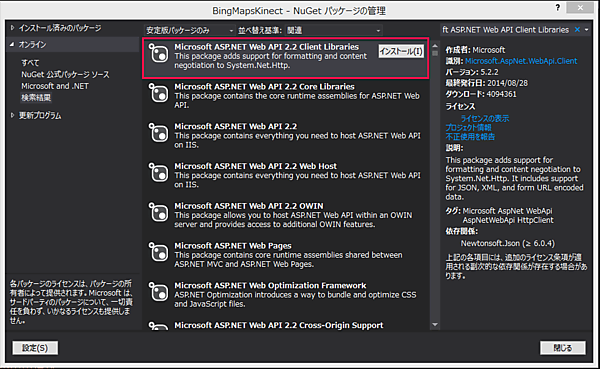
Task: Open the 並べ替え基準 sort dropdown
Action: pos(334,30)
